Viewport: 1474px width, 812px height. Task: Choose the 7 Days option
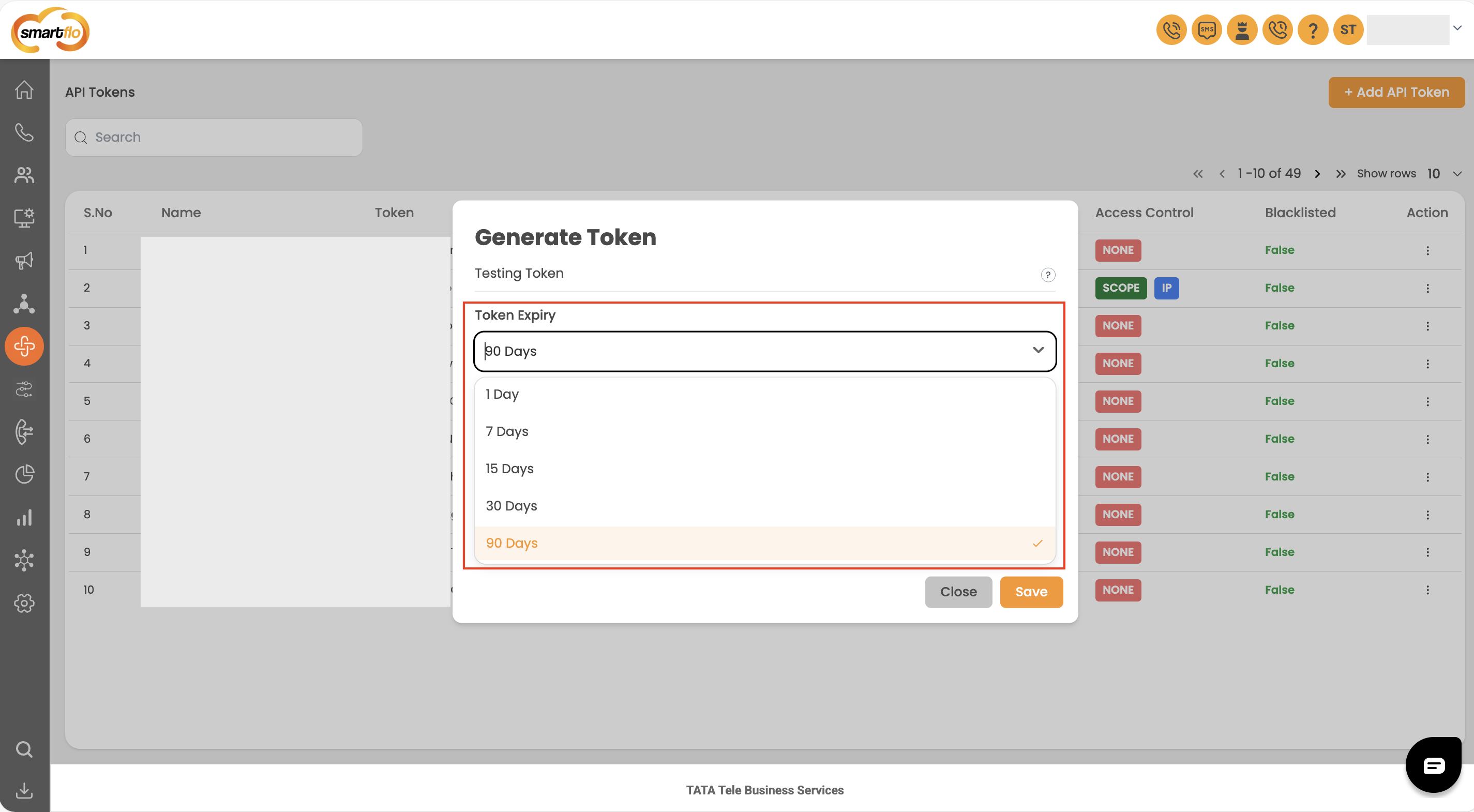click(x=764, y=431)
